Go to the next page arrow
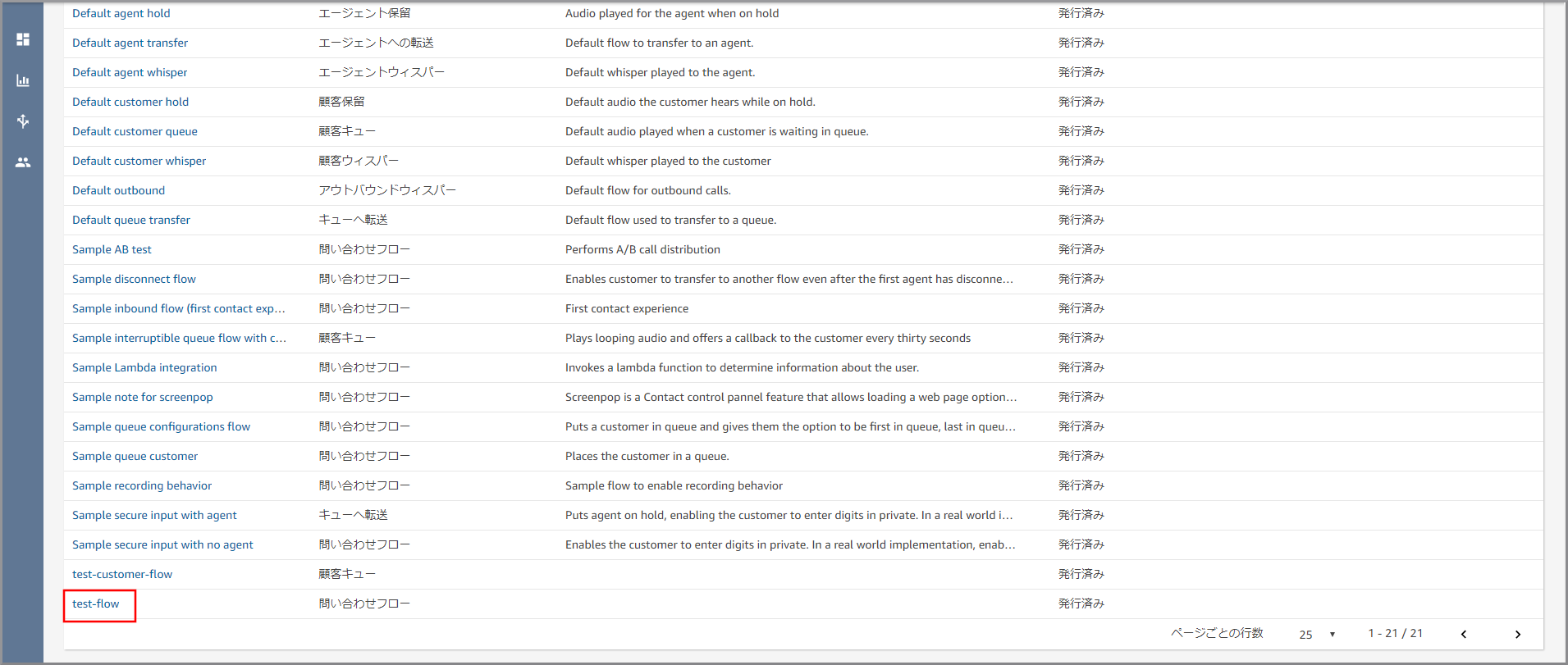 click(x=1517, y=634)
